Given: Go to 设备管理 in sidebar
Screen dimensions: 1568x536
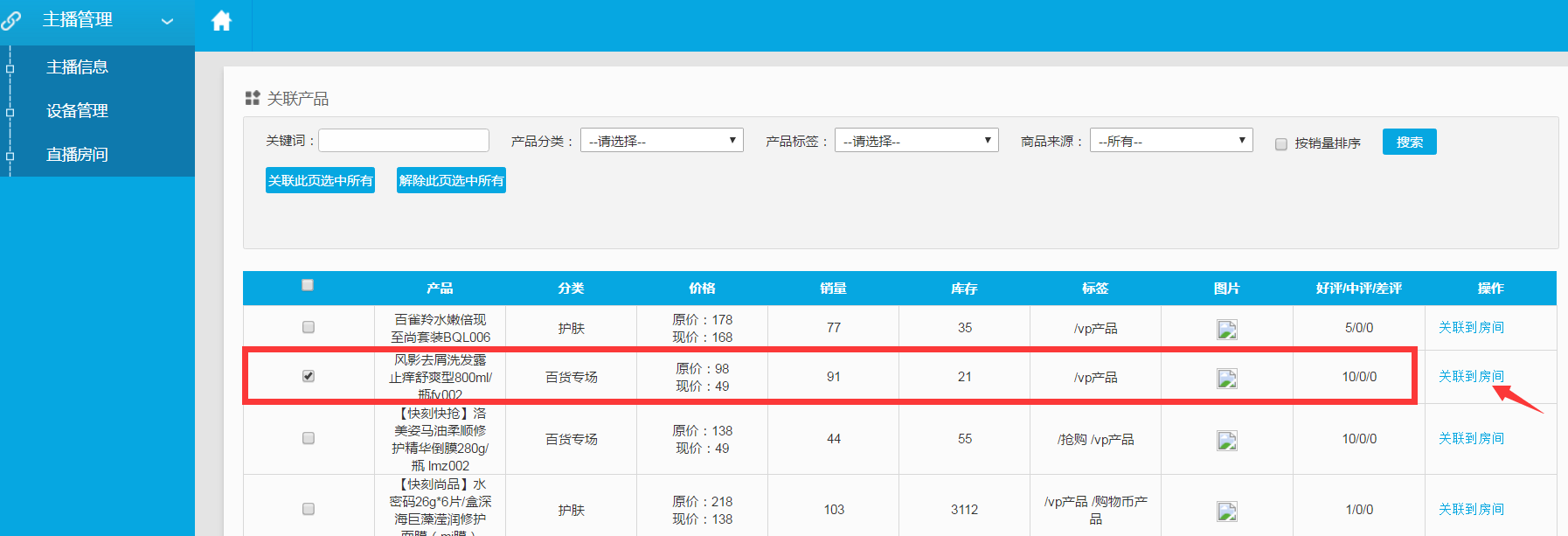Looking at the screenshot, I should pos(77,111).
